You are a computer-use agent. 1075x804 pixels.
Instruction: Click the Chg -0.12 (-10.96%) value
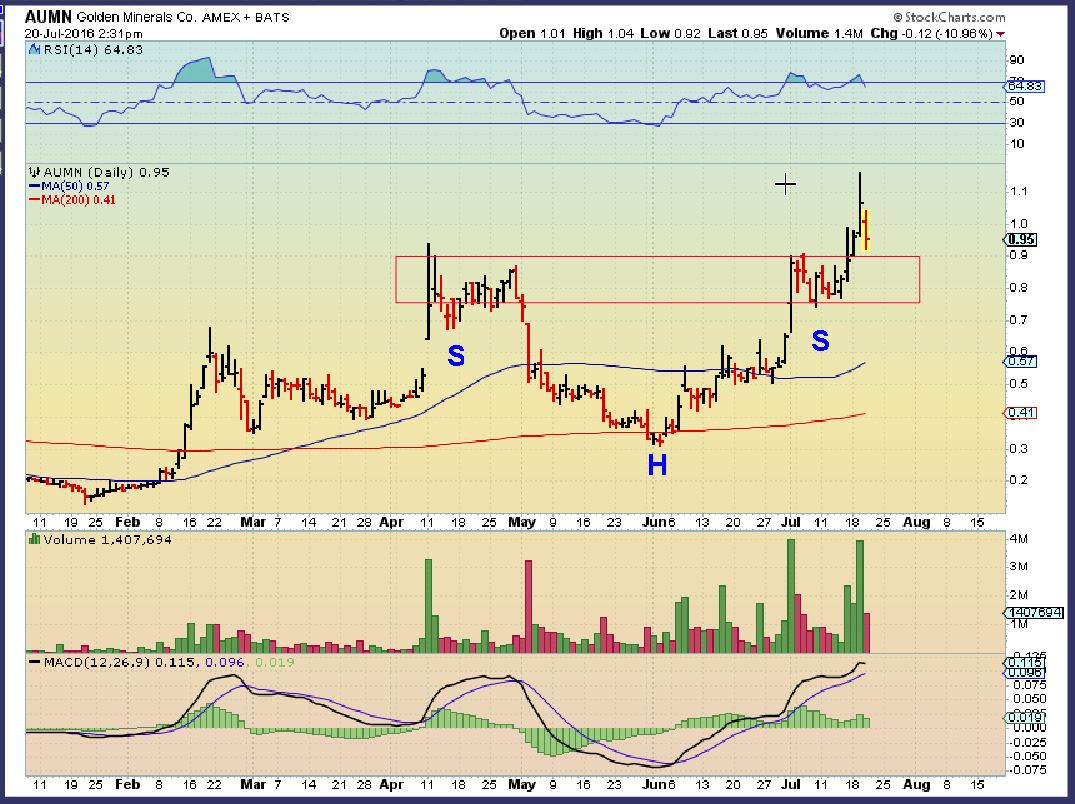coord(931,33)
